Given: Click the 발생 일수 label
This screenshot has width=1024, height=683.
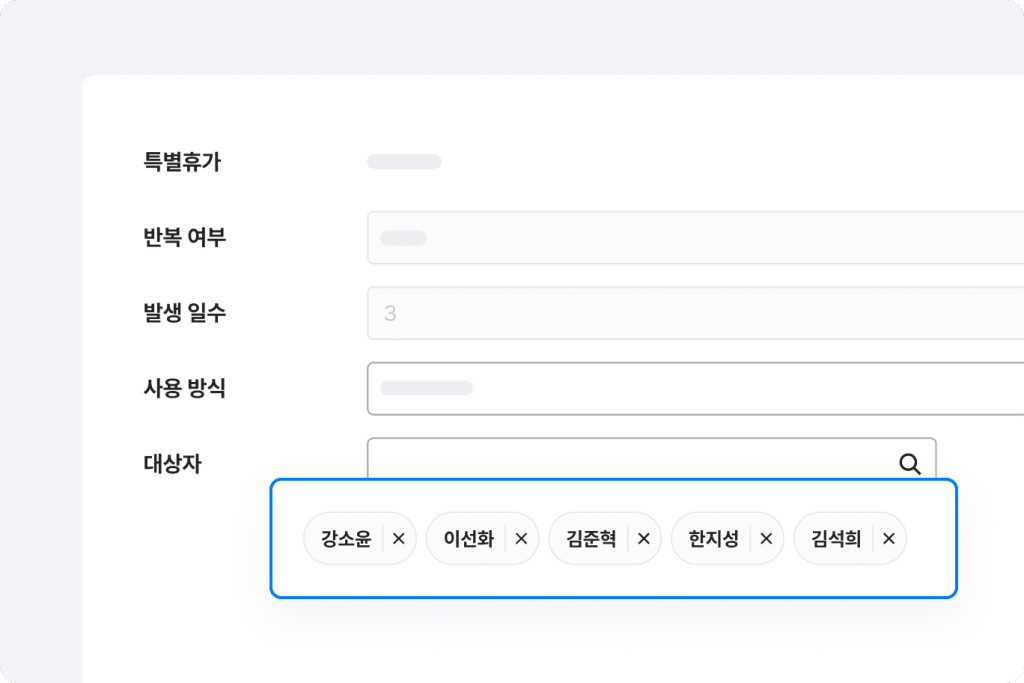Looking at the screenshot, I should [x=185, y=313].
